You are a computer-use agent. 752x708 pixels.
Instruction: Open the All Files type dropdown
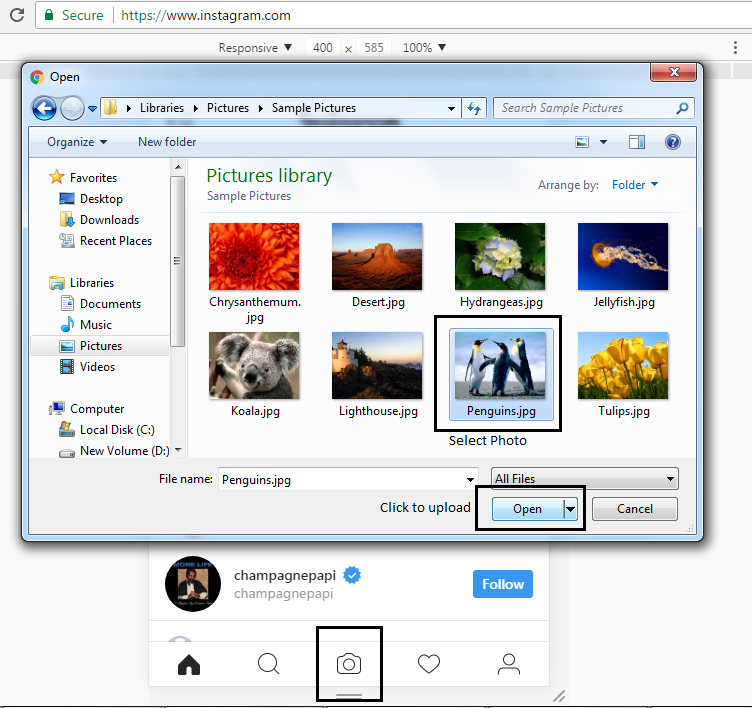(x=585, y=479)
